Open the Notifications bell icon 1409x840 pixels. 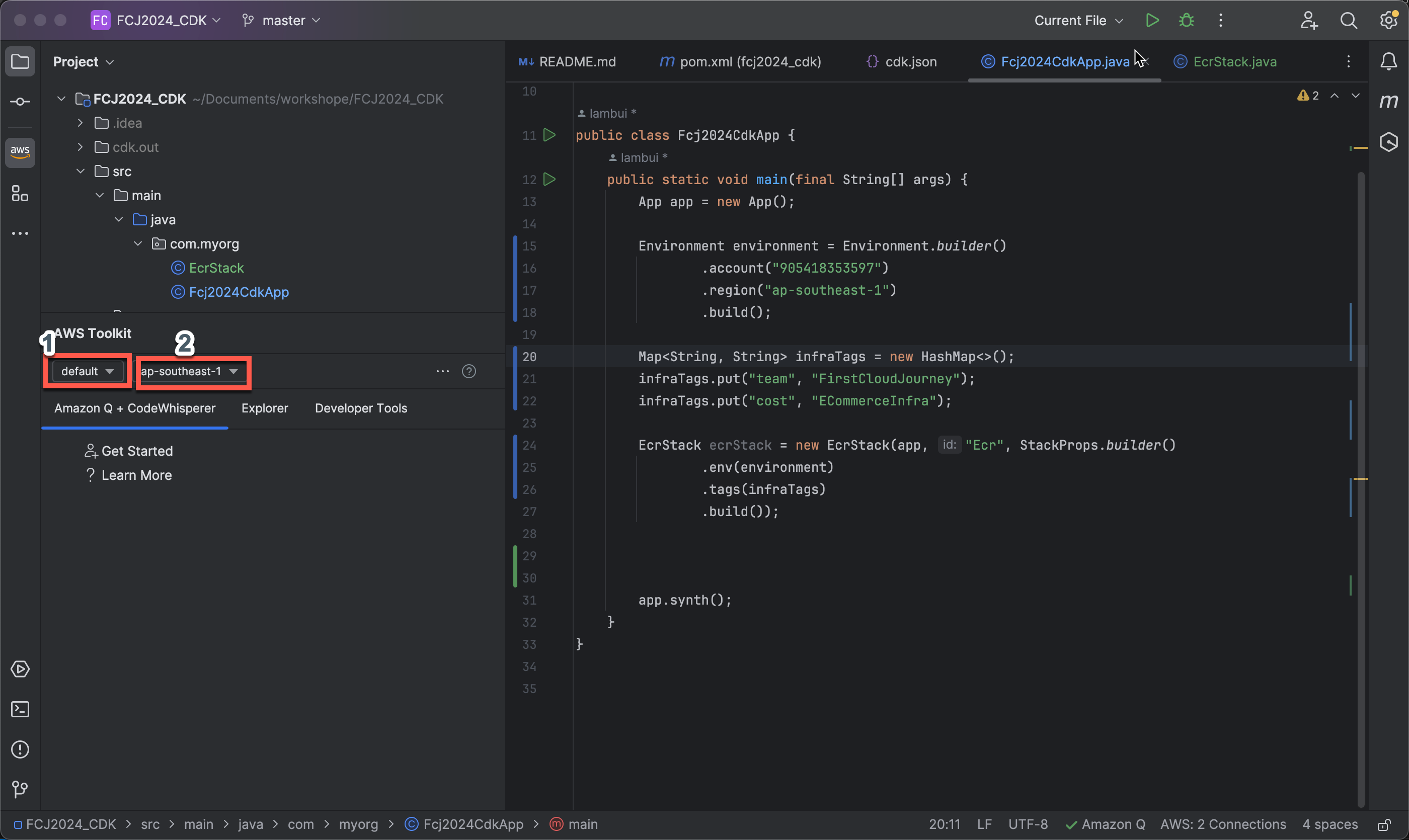click(x=1388, y=61)
